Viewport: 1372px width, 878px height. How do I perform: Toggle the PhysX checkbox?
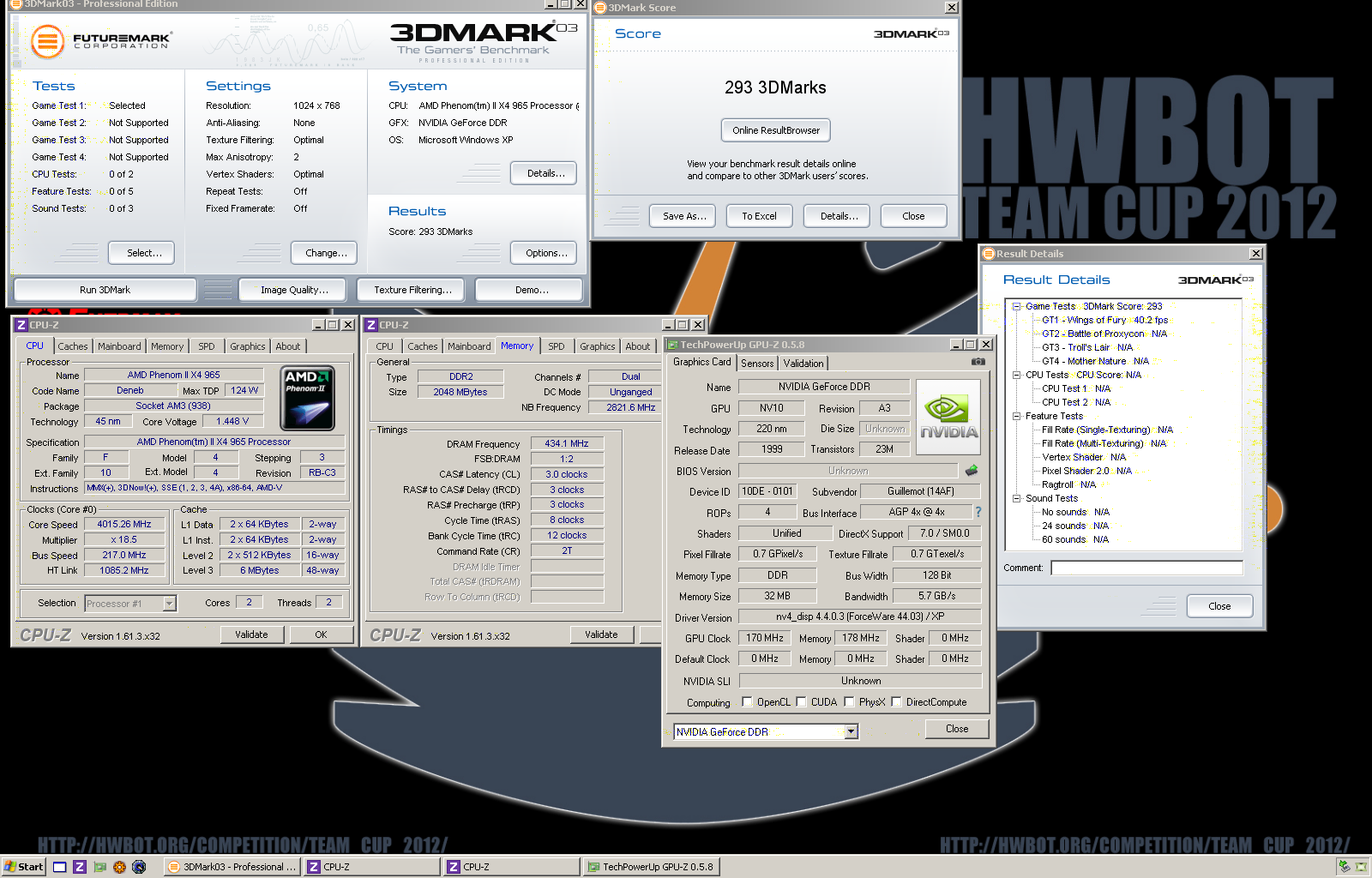pos(849,701)
